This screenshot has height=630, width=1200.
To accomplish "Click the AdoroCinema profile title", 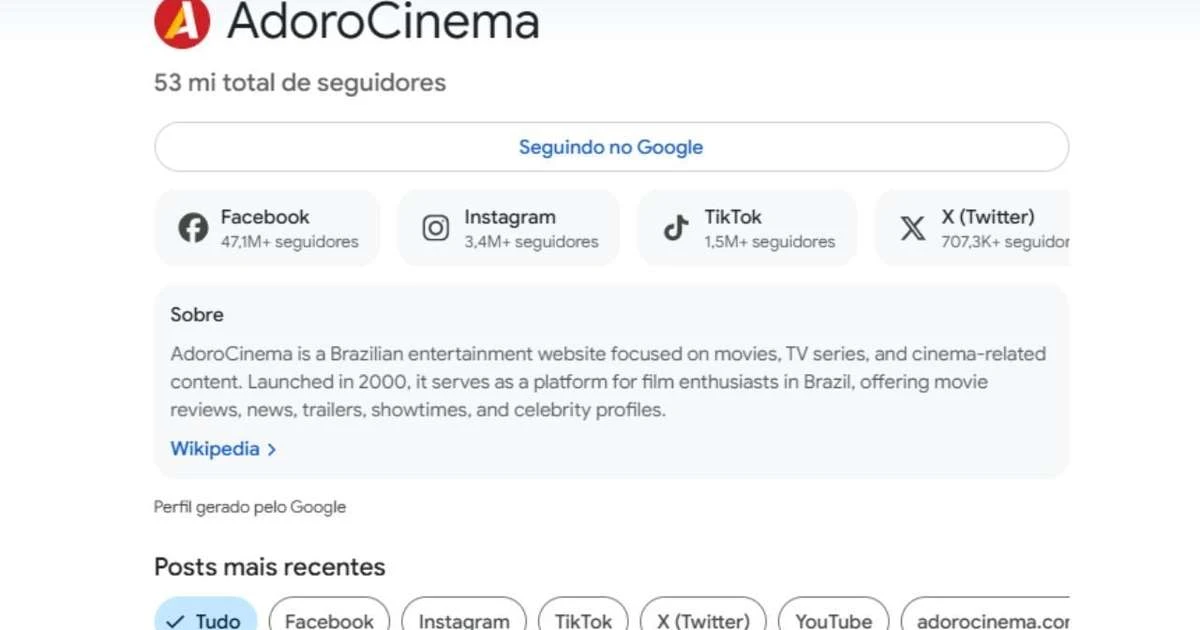I will click(x=383, y=22).
